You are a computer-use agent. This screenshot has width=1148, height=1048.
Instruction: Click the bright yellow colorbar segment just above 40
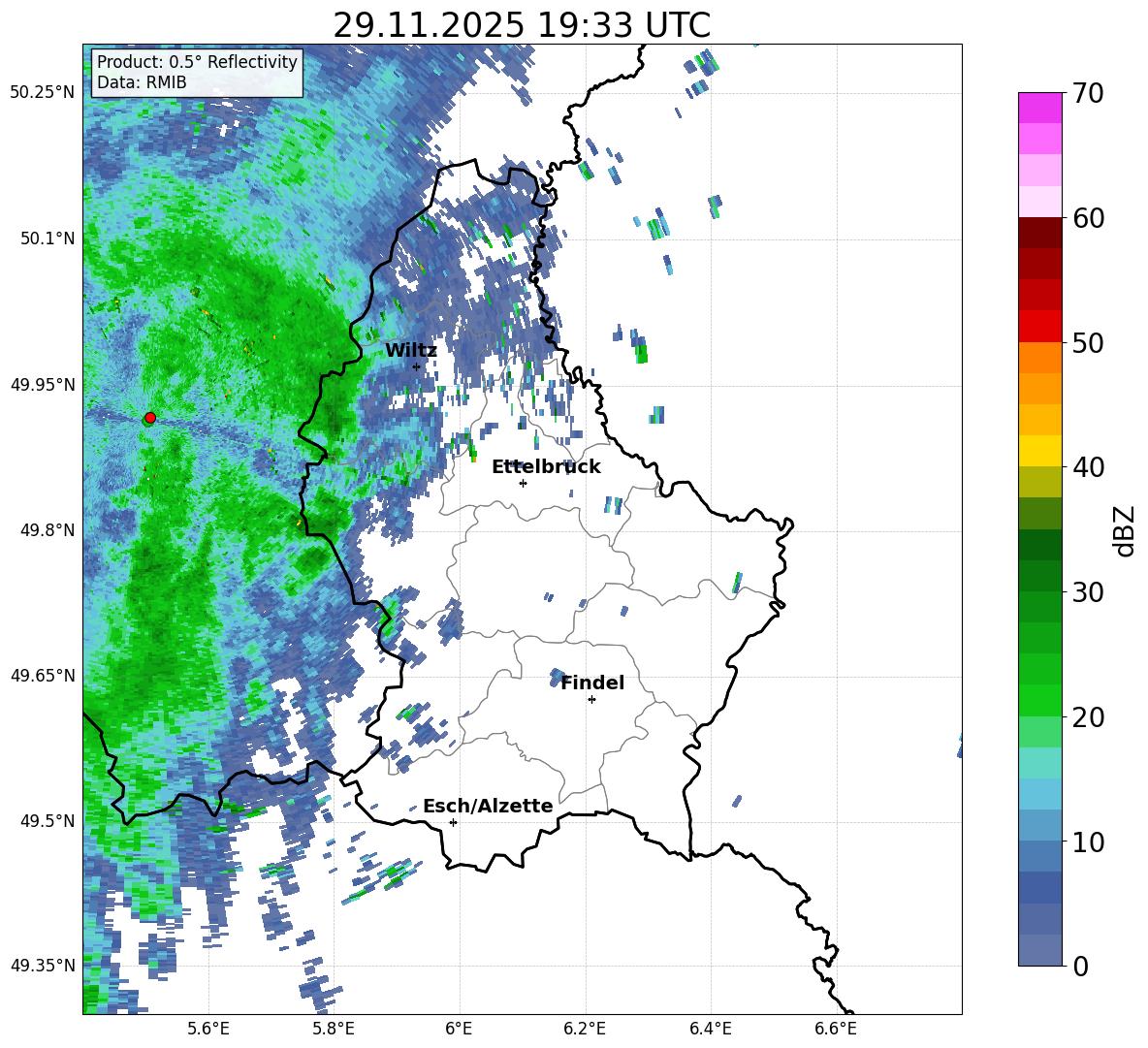1039,451
